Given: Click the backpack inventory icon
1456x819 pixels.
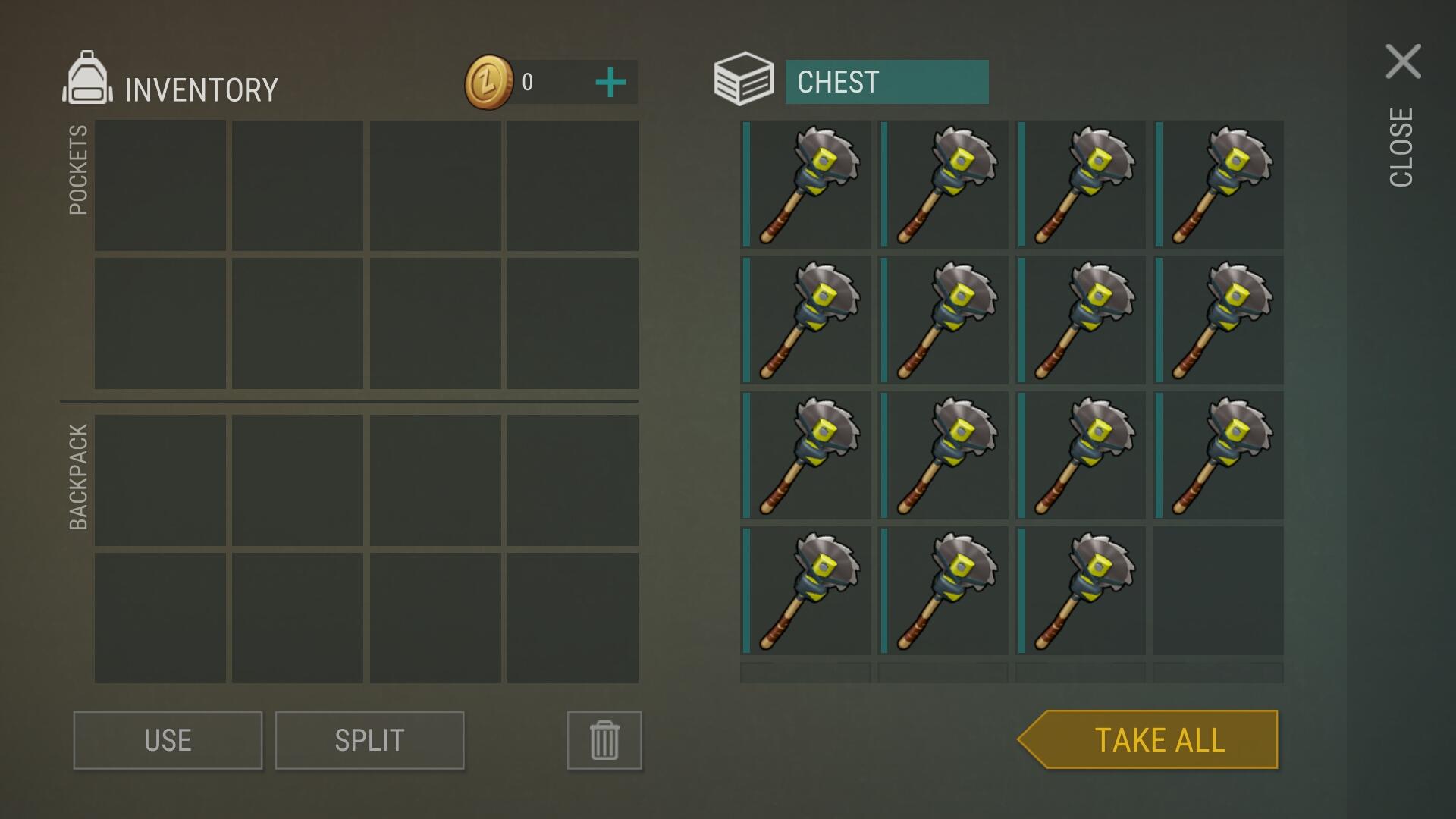Looking at the screenshot, I should coord(87,78).
